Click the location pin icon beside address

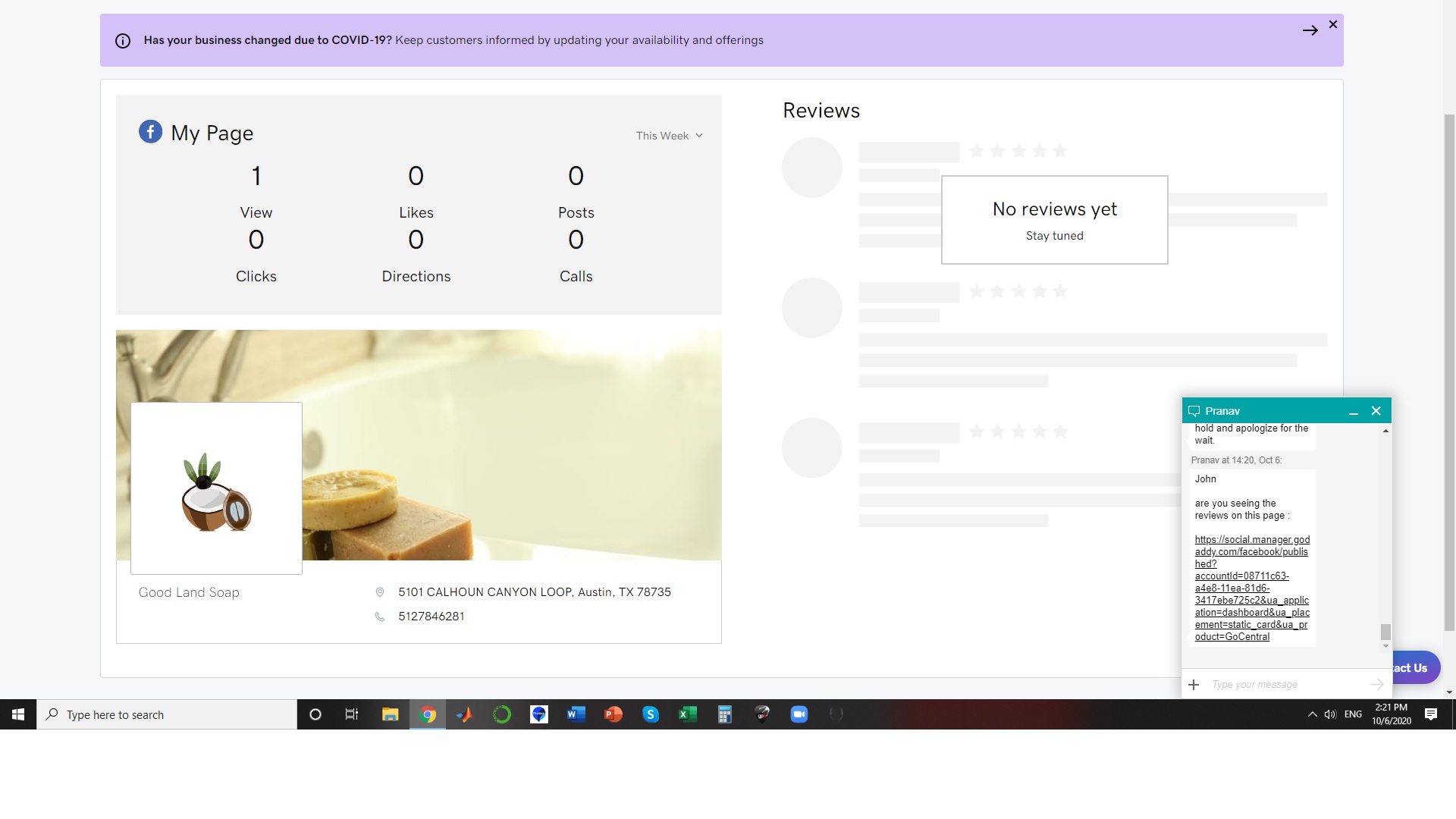[x=380, y=592]
